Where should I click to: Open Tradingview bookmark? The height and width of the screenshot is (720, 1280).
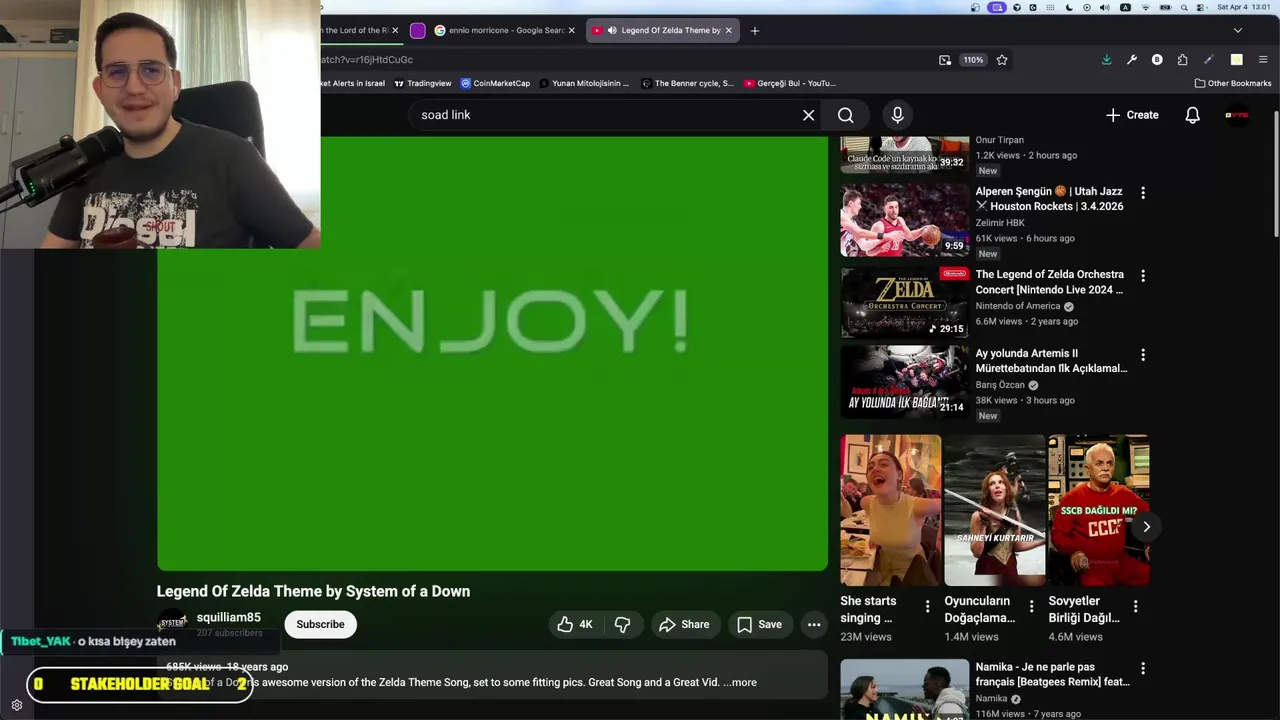click(422, 83)
